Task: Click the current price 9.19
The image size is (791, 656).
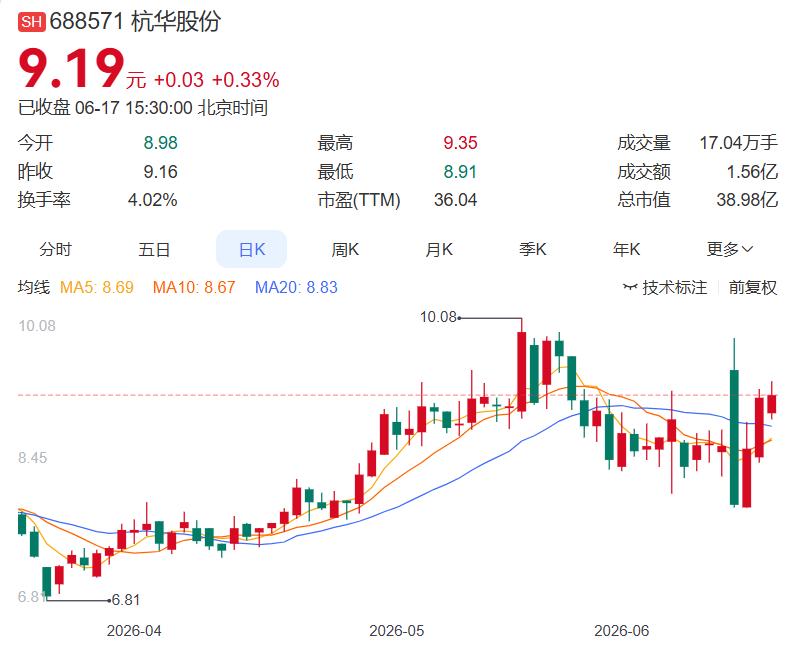Action: tap(71, 69)
